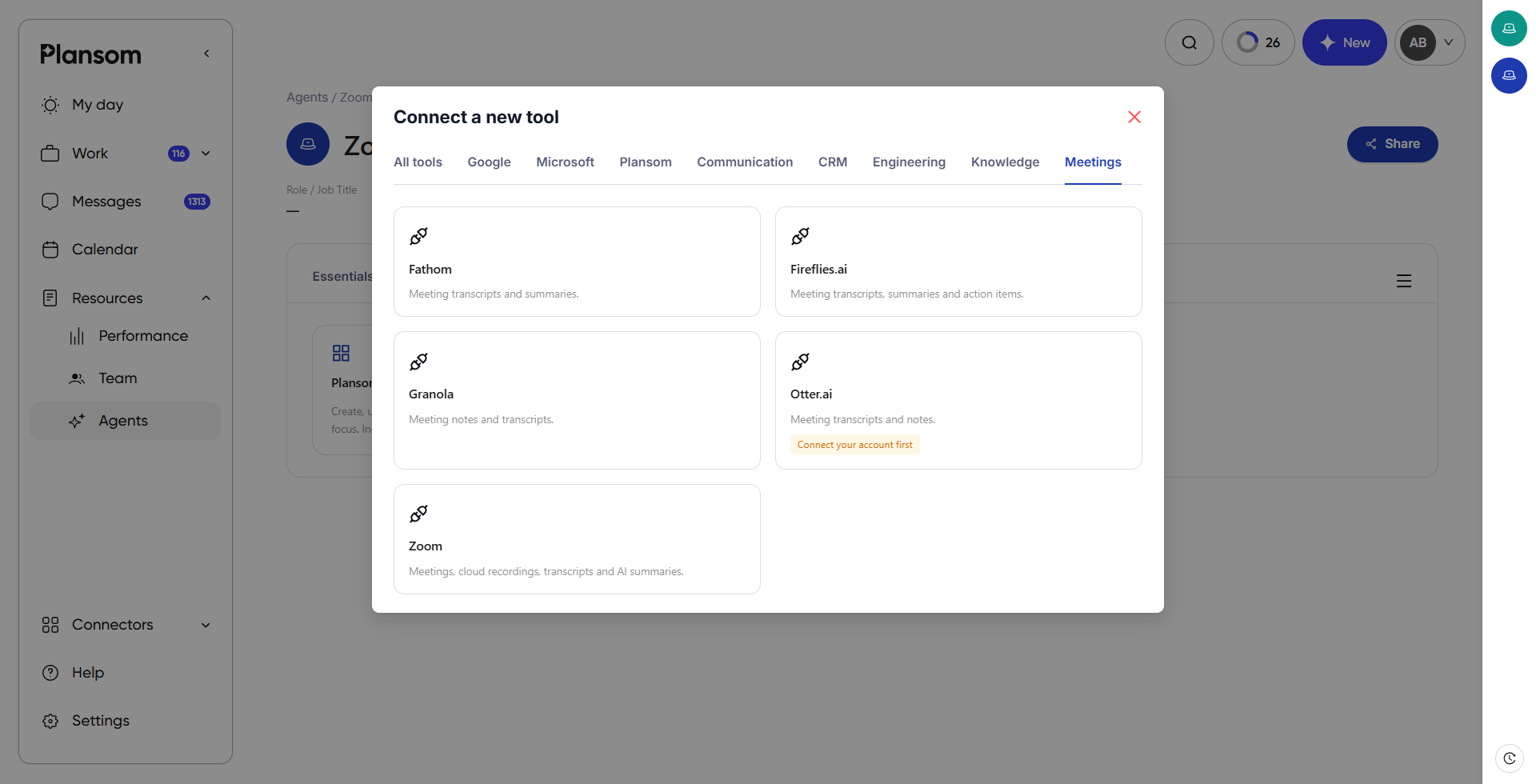Click the Zoom plug icon

point(418,514)
